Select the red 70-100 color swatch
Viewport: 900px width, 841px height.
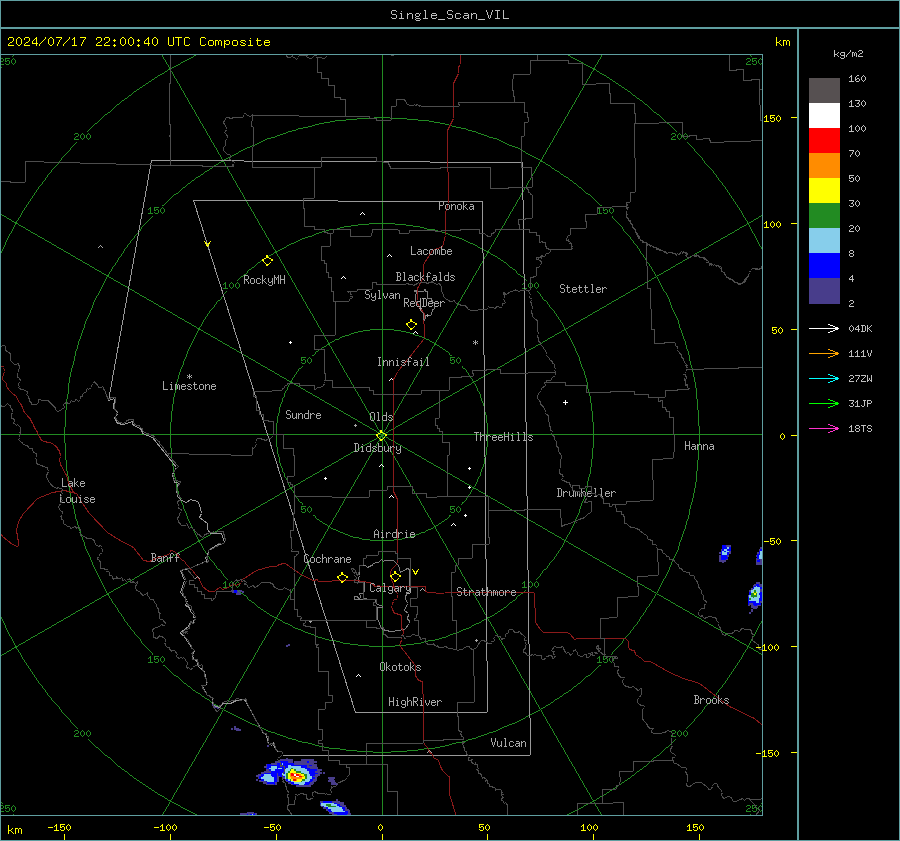[824, 141]
